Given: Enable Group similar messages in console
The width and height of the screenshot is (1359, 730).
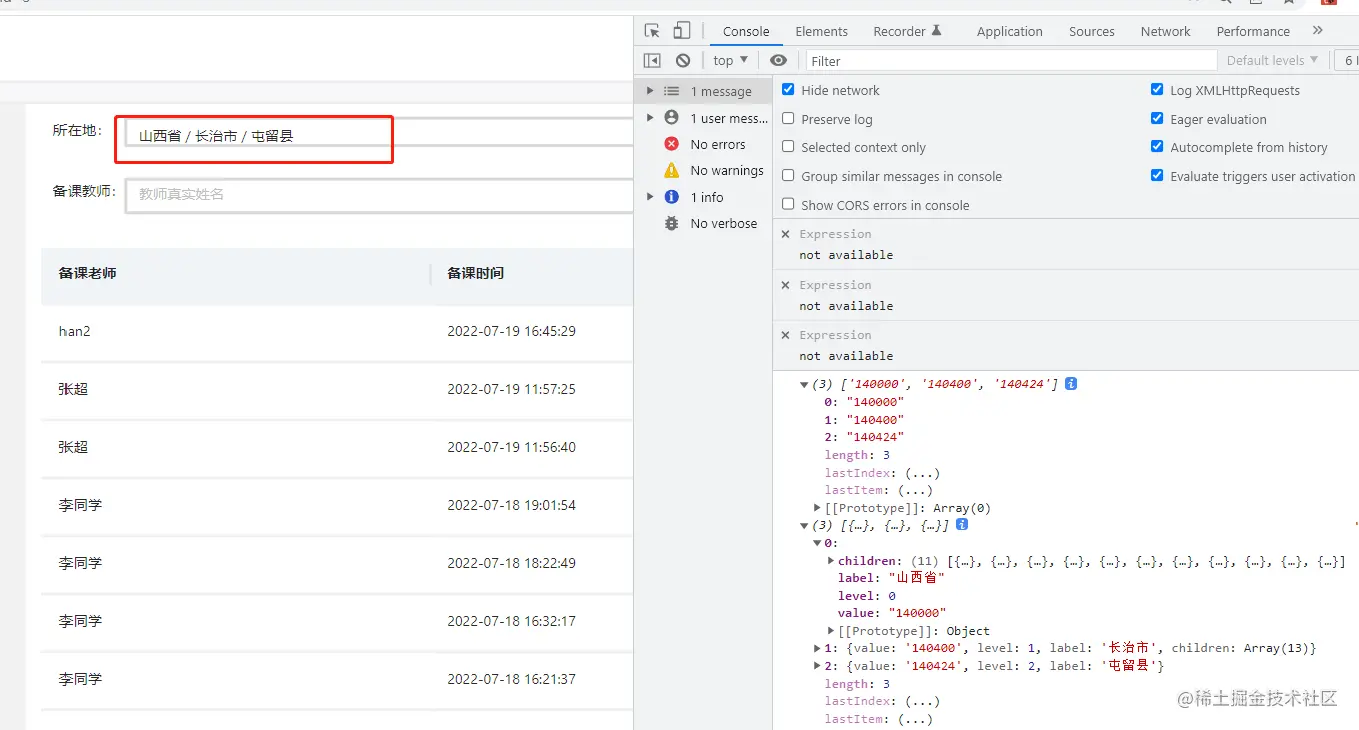Looking at the screenshot, I should [788, 176].
